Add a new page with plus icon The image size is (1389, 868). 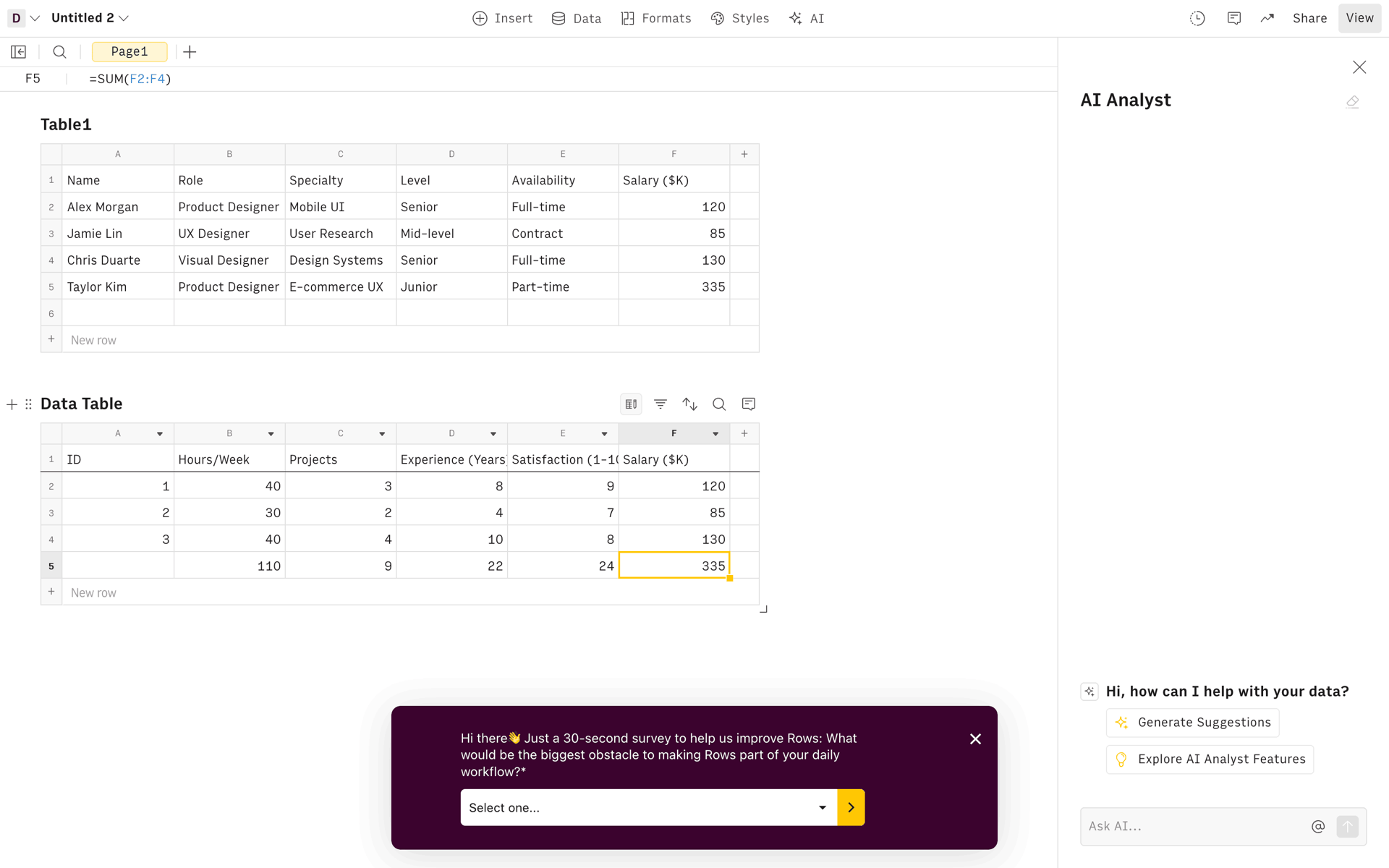[190, 52]
